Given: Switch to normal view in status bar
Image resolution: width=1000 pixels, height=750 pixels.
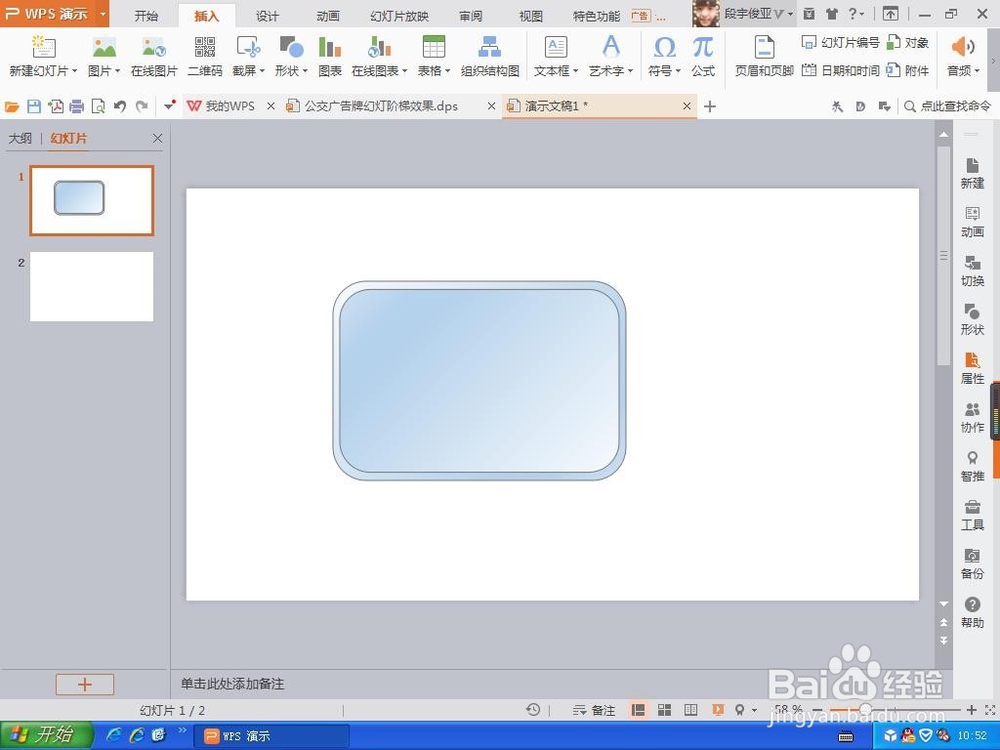Looking at the screenshot, I should (x=638, y=710).
